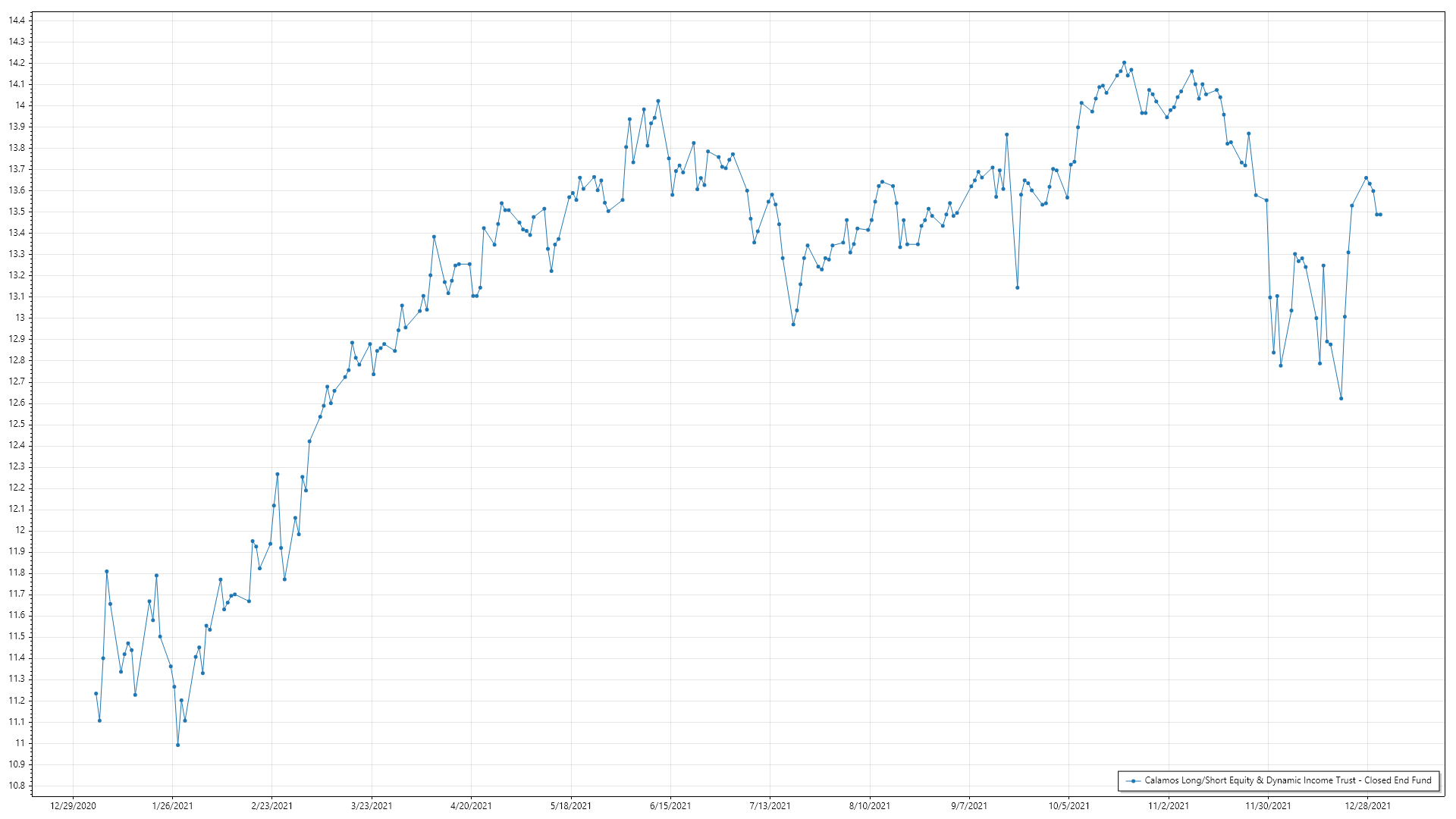1456x819 pixels.
Task: Click the 8/10/2021 x-axis date label
Action: pos(869,806)
